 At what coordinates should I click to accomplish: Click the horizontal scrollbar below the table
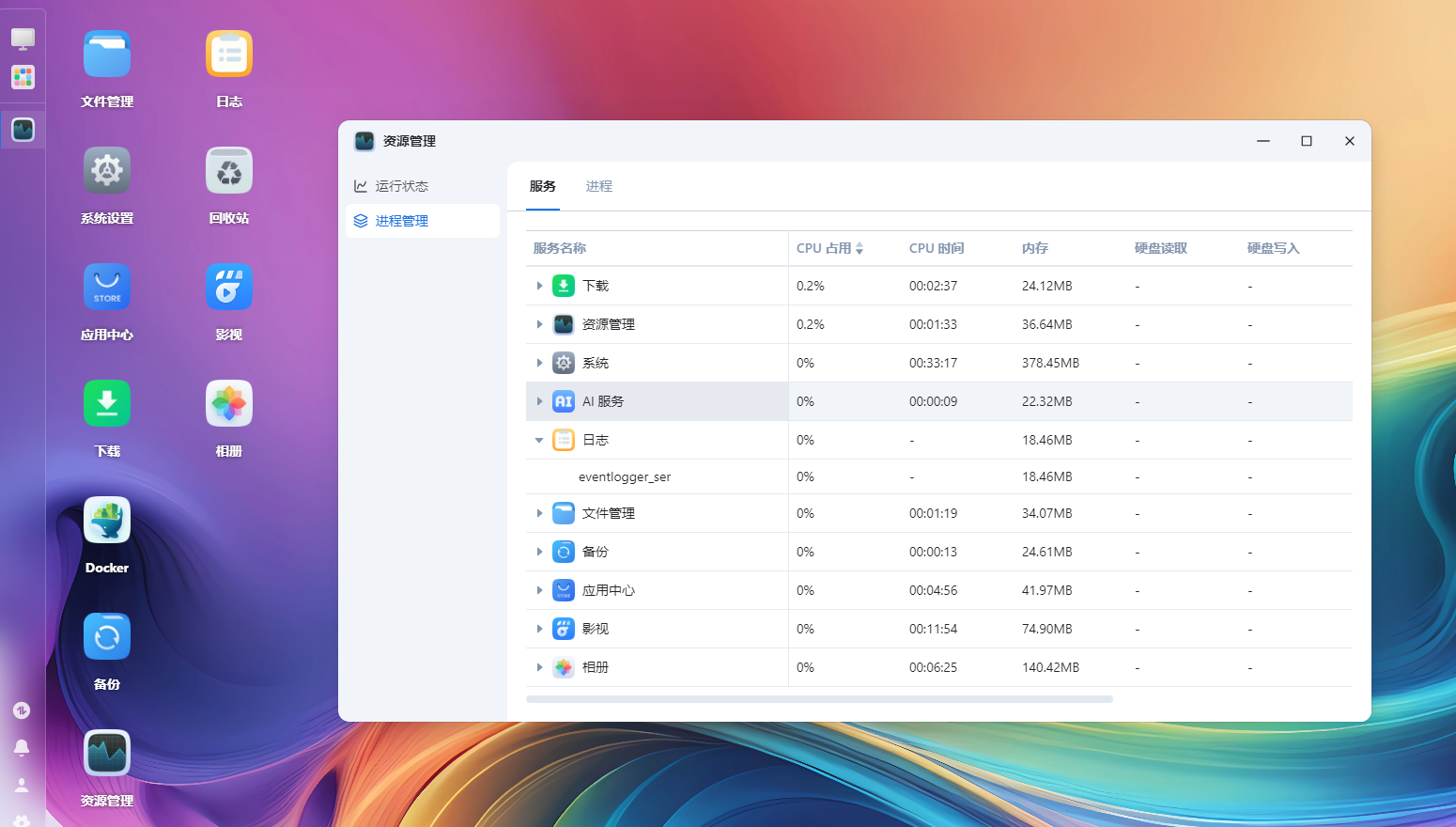click(819, 699)
